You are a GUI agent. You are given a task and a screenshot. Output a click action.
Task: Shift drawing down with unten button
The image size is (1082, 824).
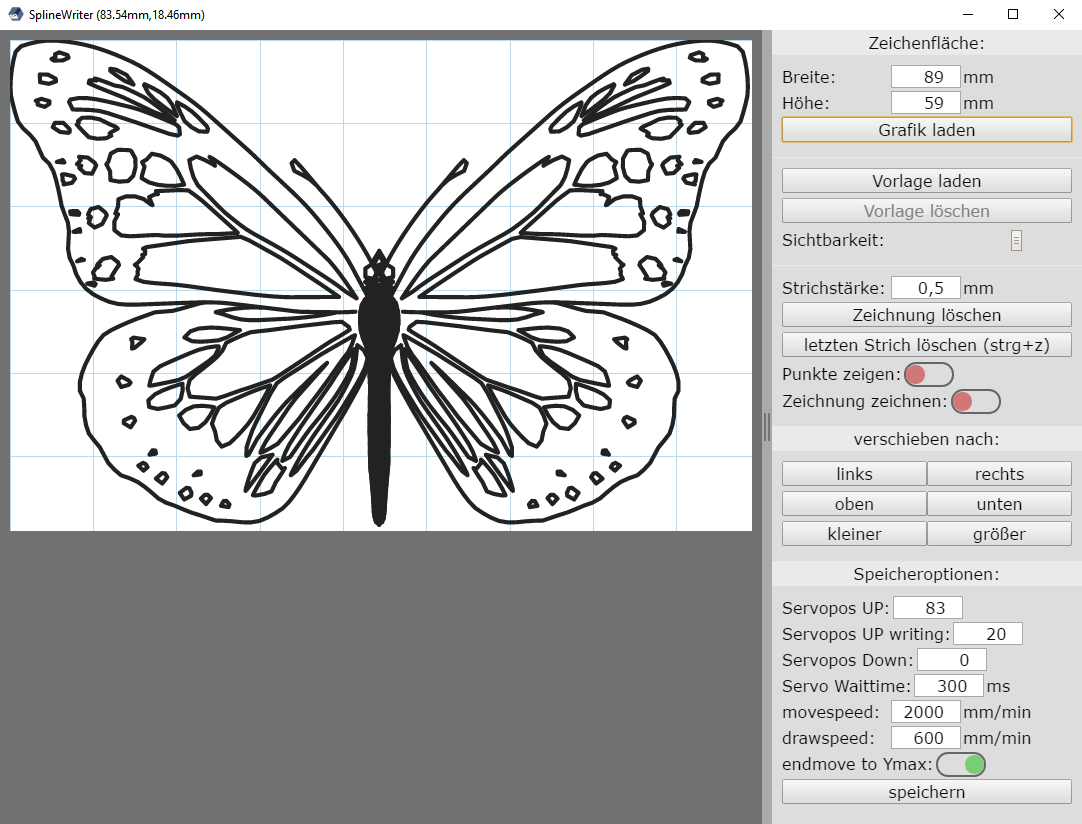pyautogui.click(x=999, y=504)
